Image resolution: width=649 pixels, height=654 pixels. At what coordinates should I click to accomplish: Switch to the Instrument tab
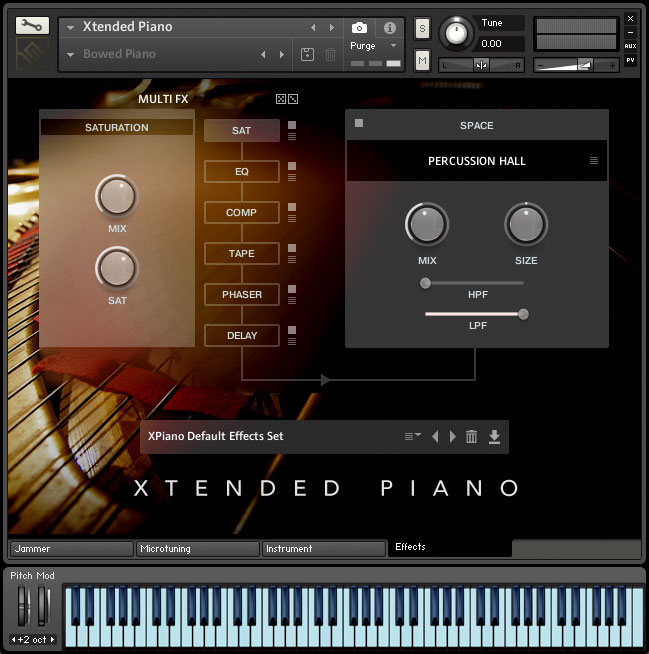(x=324, y=549)
